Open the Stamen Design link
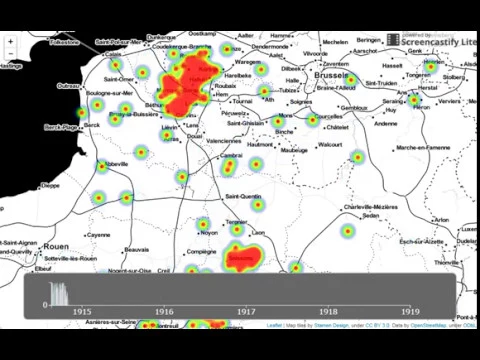Image resolution: width=480 pixels, height=360 pixels. 331,325
